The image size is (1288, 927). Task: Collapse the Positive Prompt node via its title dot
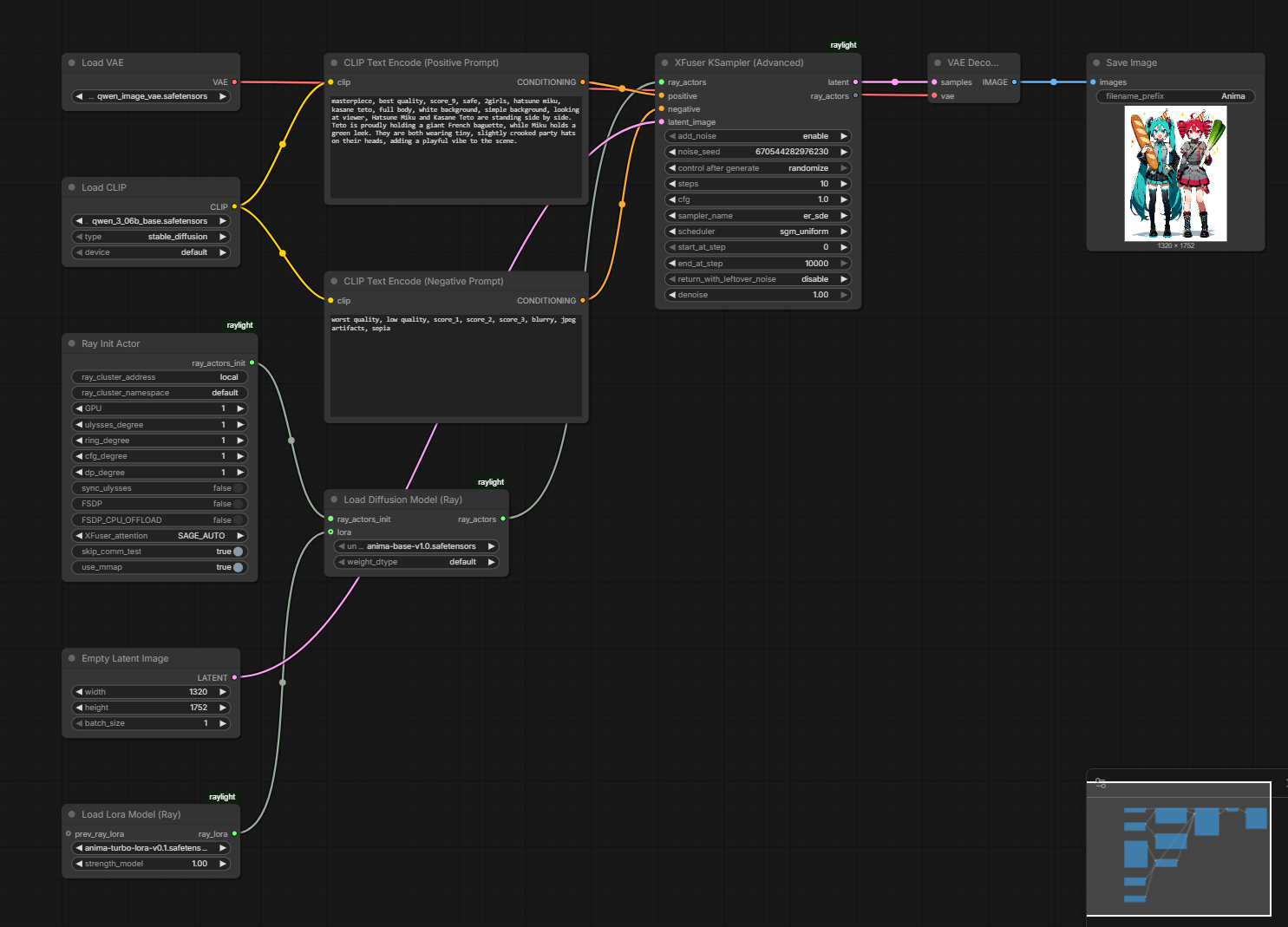(334, 62)
